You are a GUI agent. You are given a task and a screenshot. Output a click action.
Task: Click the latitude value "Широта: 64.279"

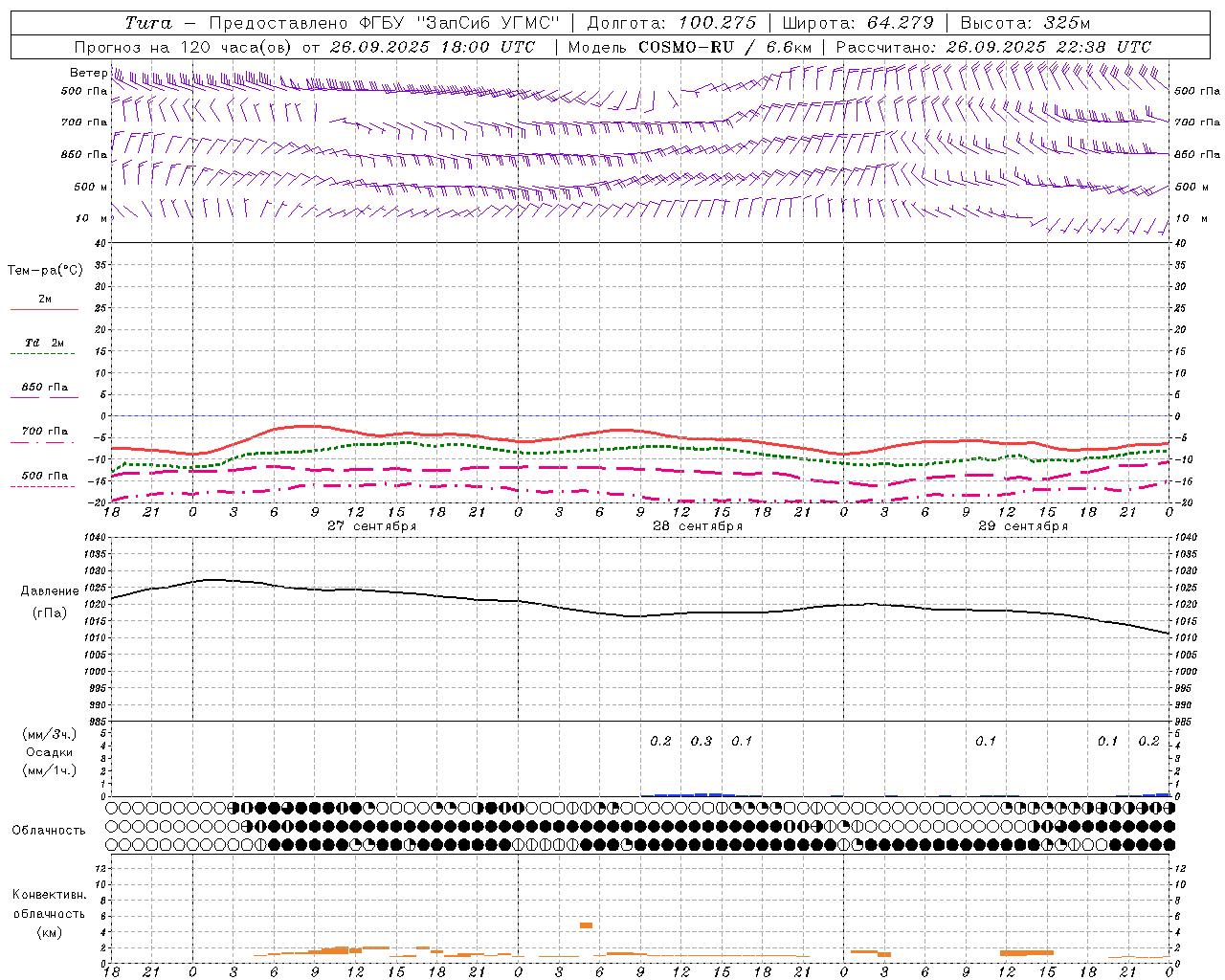point(857,23)
